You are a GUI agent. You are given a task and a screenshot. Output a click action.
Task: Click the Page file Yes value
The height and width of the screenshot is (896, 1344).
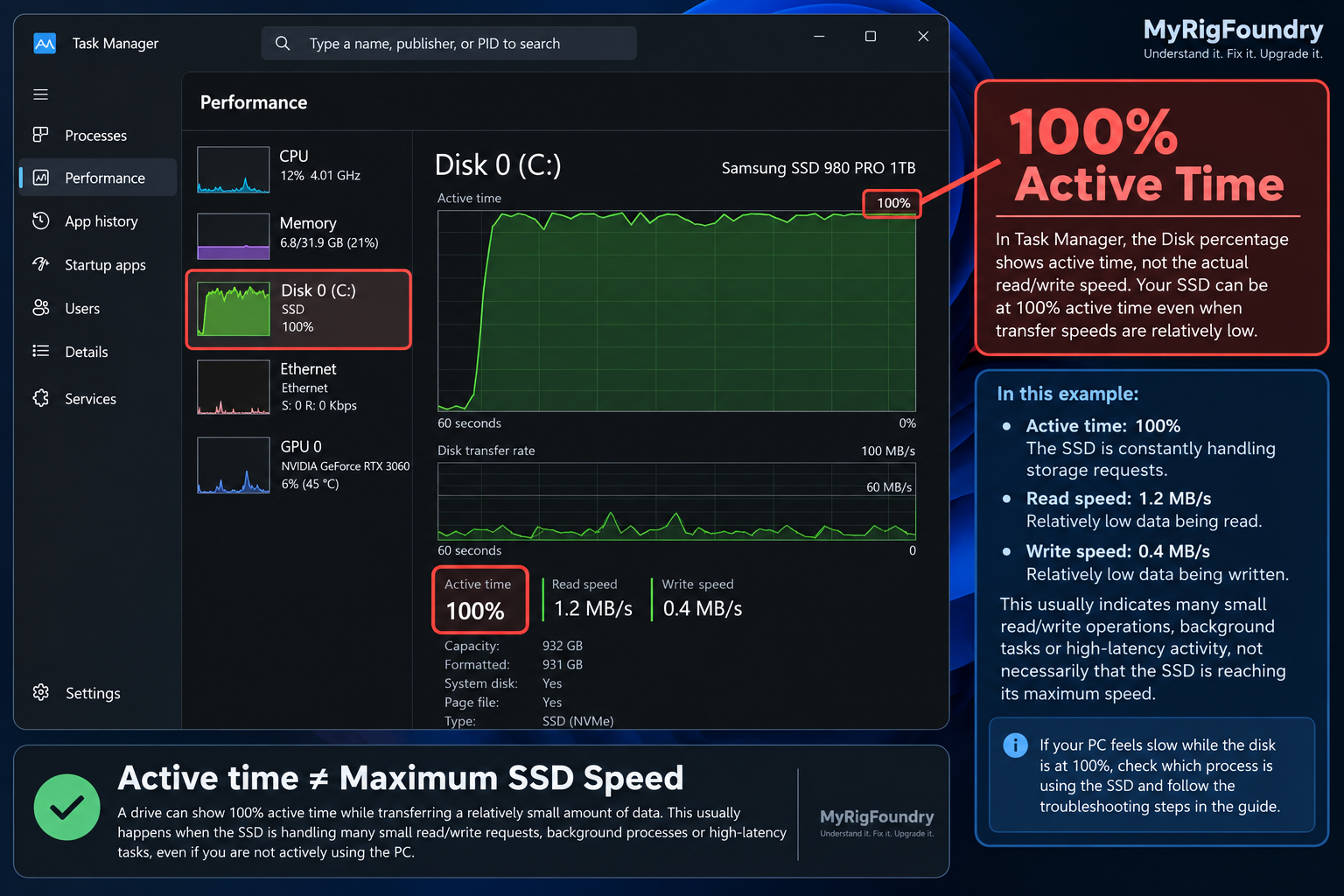tap(552, 702)
